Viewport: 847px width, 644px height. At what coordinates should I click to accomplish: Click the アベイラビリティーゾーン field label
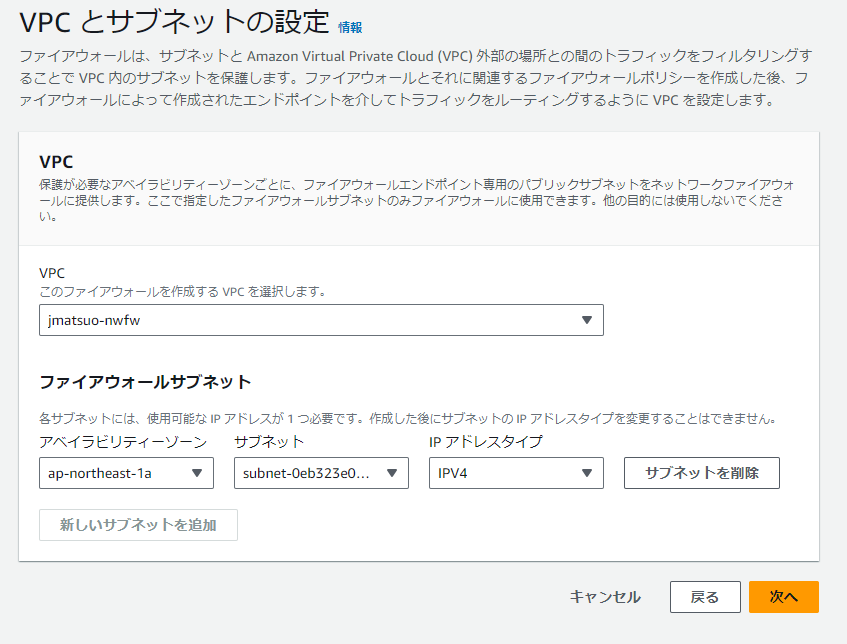pyautogui.click(x=123, y=442)
